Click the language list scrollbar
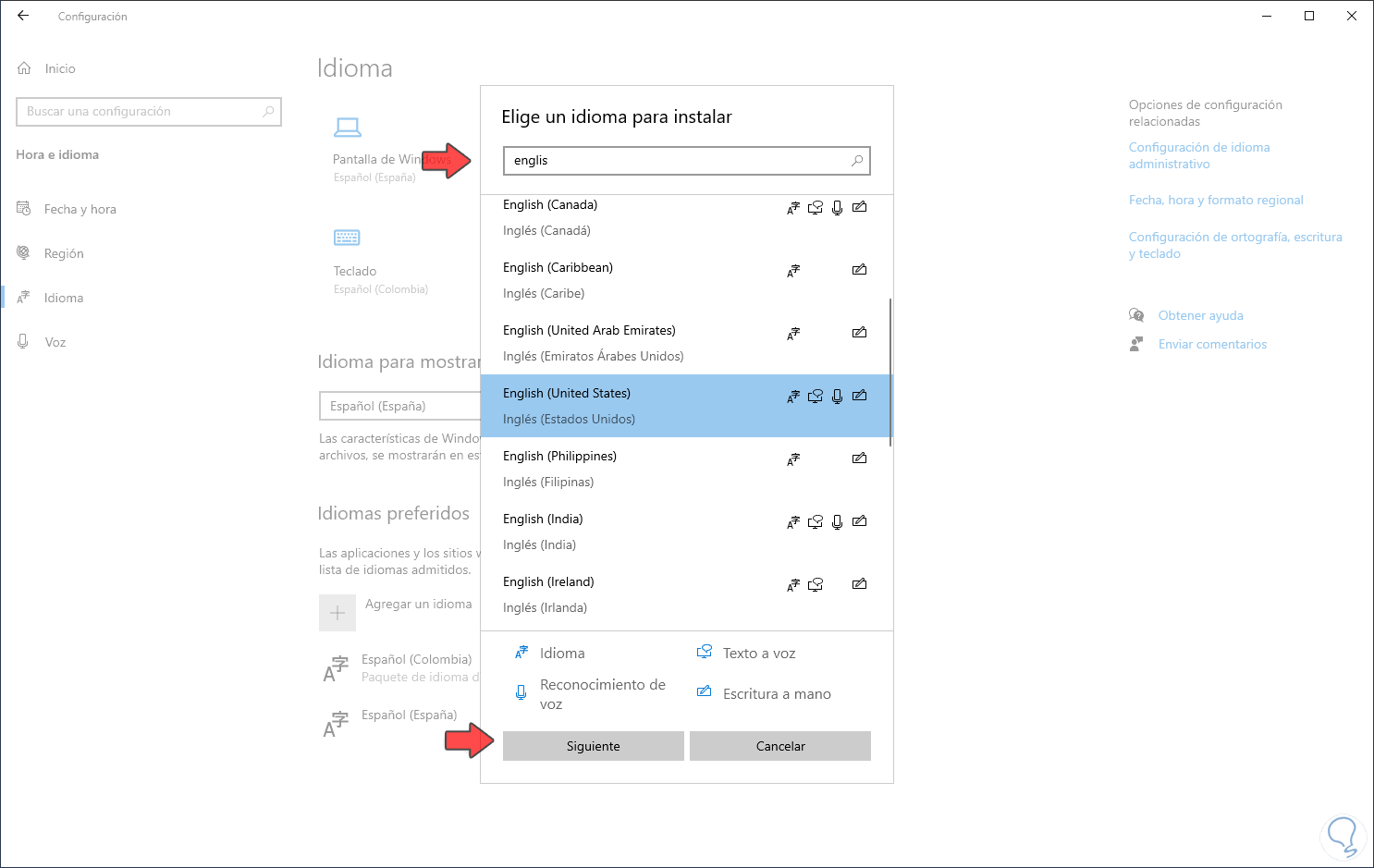Image resolution: width=1374 pixels, height=868 pixels. coord(890,372)
